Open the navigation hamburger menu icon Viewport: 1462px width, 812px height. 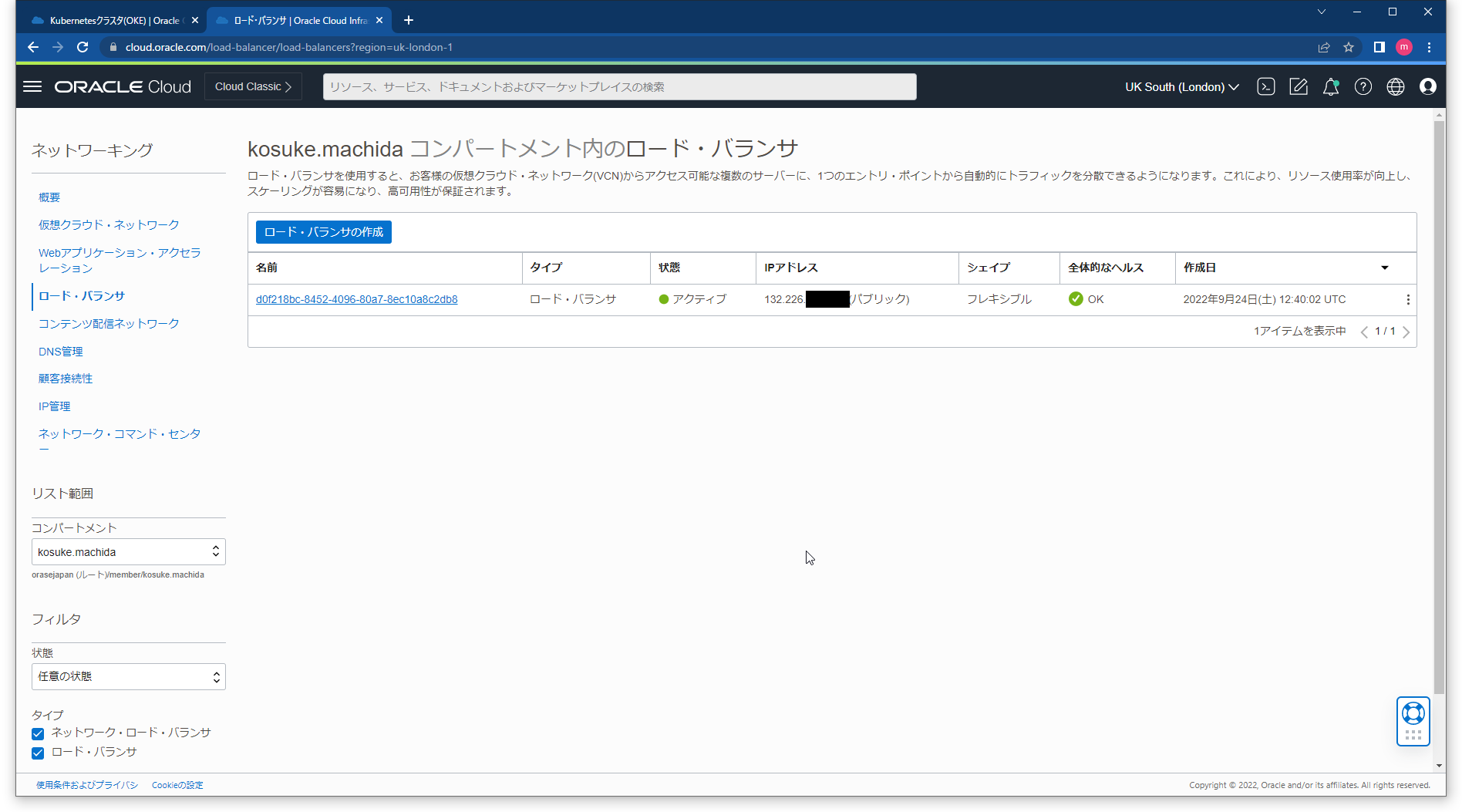(x=32, y=86)
